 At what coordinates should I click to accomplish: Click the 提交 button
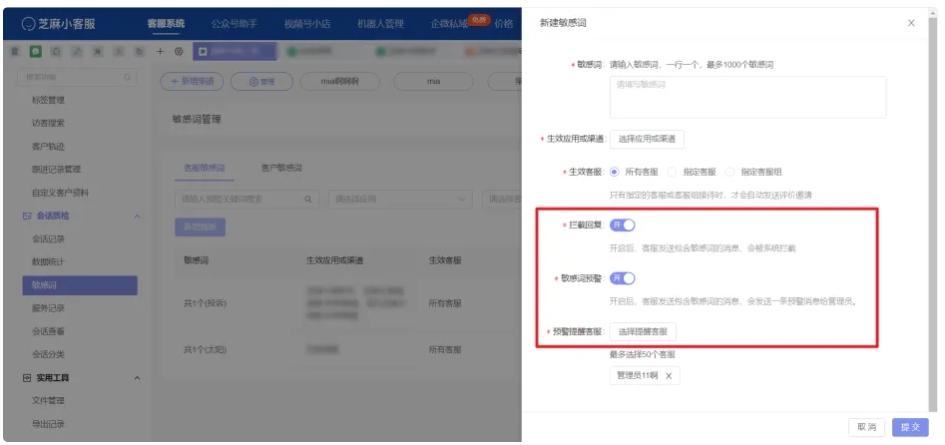coord(910,427)
